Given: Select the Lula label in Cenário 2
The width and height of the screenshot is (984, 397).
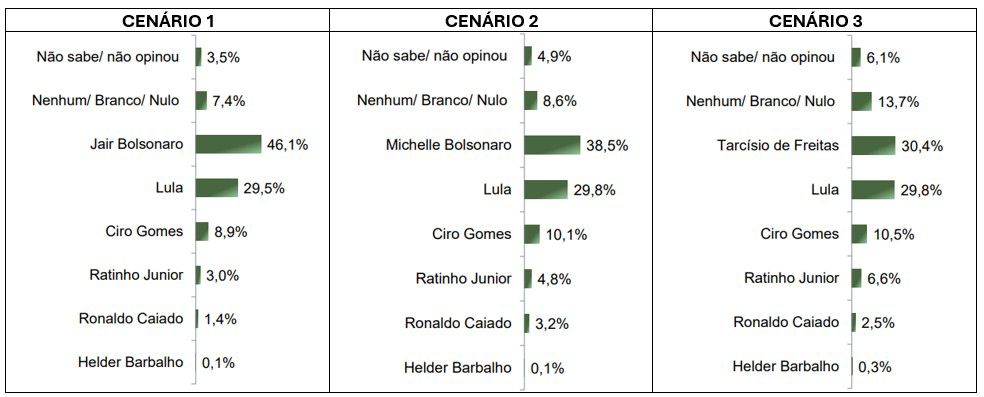Looking at the screenshot, I should (499, 190).
